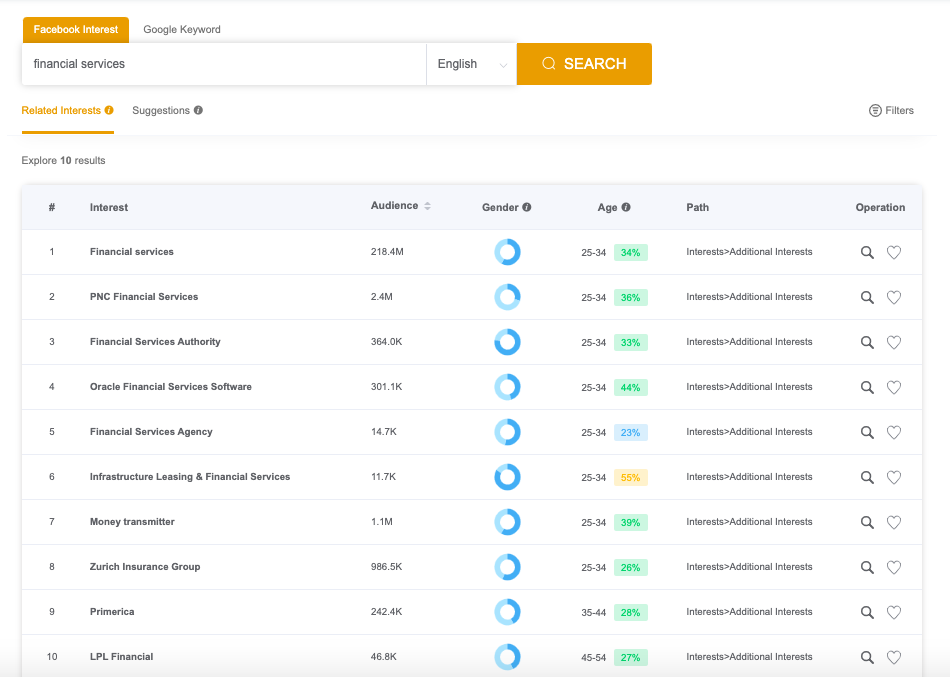Favorite Financial Services Agency interest
This screenshot has width=950, height=677.
pyautogui.click(x=894, y=432)
